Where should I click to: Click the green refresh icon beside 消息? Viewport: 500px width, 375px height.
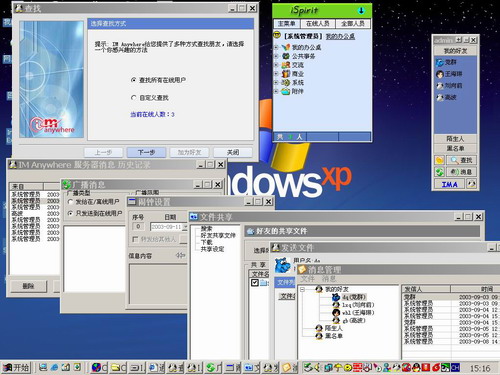point(439,172)
